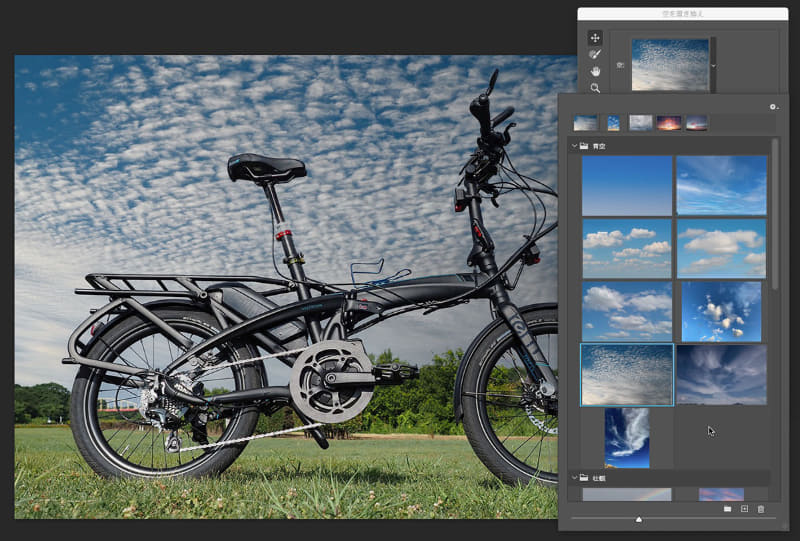The width and height of the screenshot is (800, 541).
Task: Pick the narrow blue recent sky thumbnail
Action: 614,123
